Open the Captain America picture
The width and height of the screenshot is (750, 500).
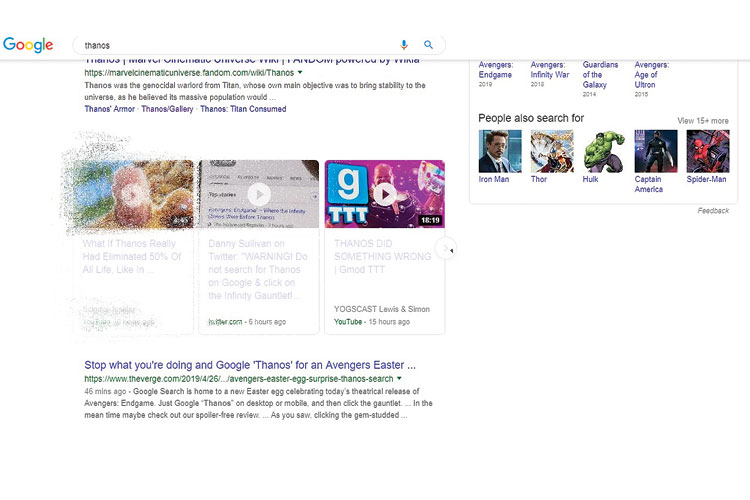point(655,151)
